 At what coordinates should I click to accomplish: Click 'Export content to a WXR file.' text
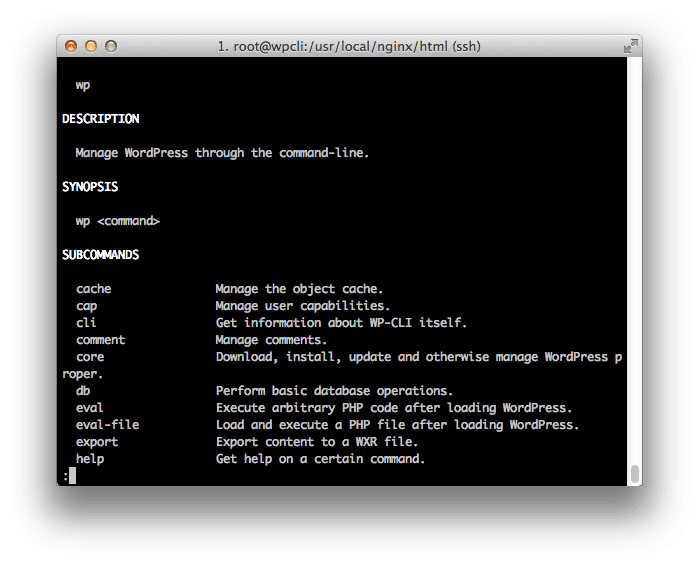click(317, 442)
